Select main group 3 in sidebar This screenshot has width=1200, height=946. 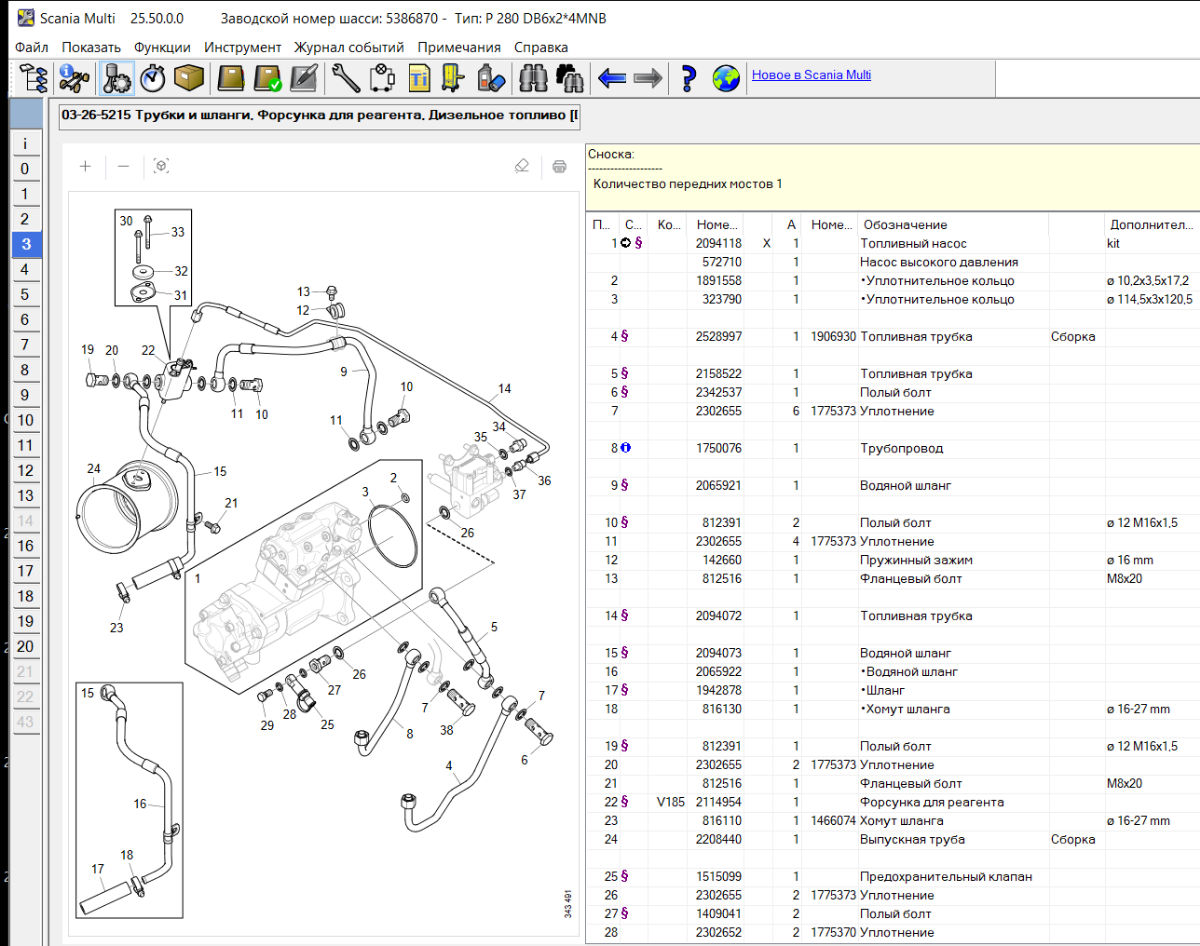[x=25, y=244]
